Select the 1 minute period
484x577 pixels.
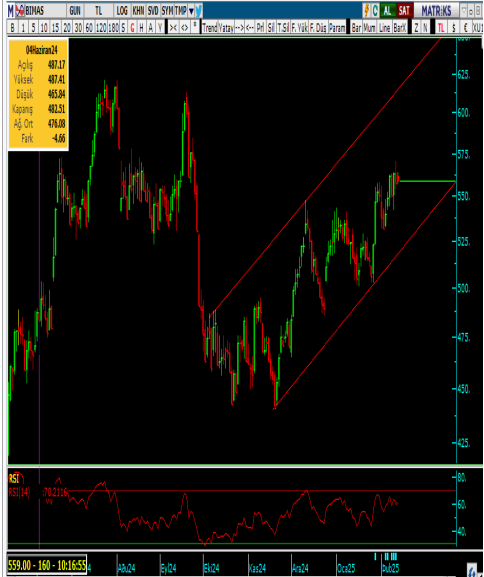pyautogui.click(x=23, y=28)
